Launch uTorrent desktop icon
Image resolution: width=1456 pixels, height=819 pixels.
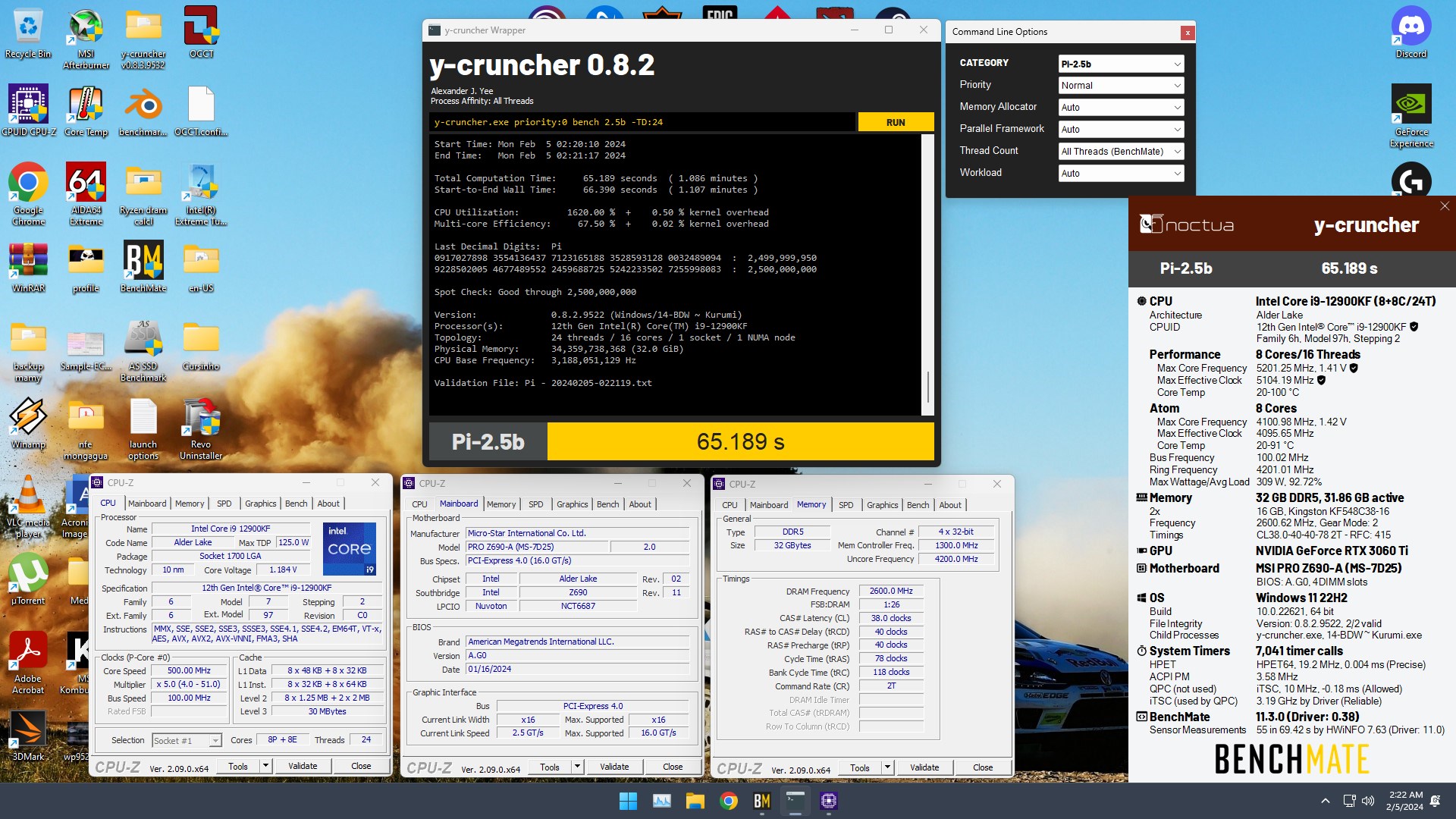click(28, 579)
